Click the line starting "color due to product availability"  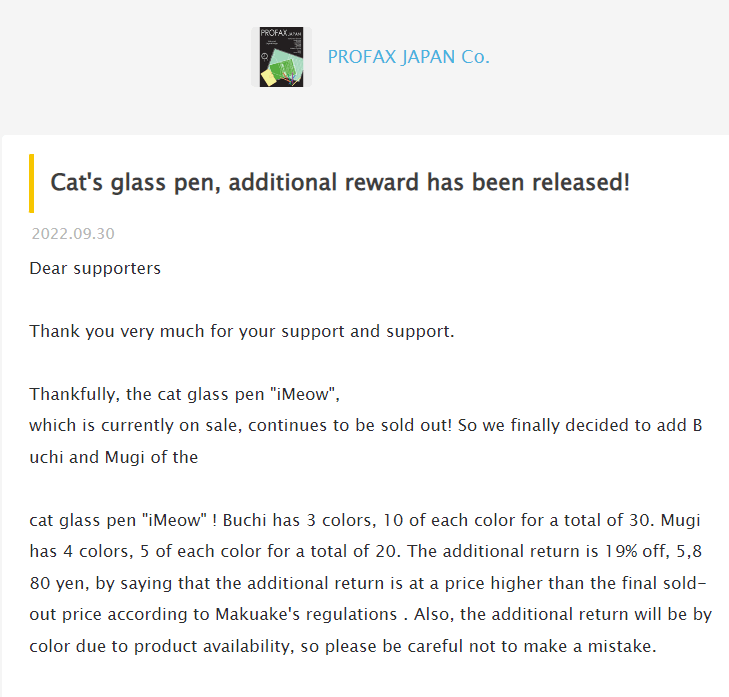[x=343, y=646]
